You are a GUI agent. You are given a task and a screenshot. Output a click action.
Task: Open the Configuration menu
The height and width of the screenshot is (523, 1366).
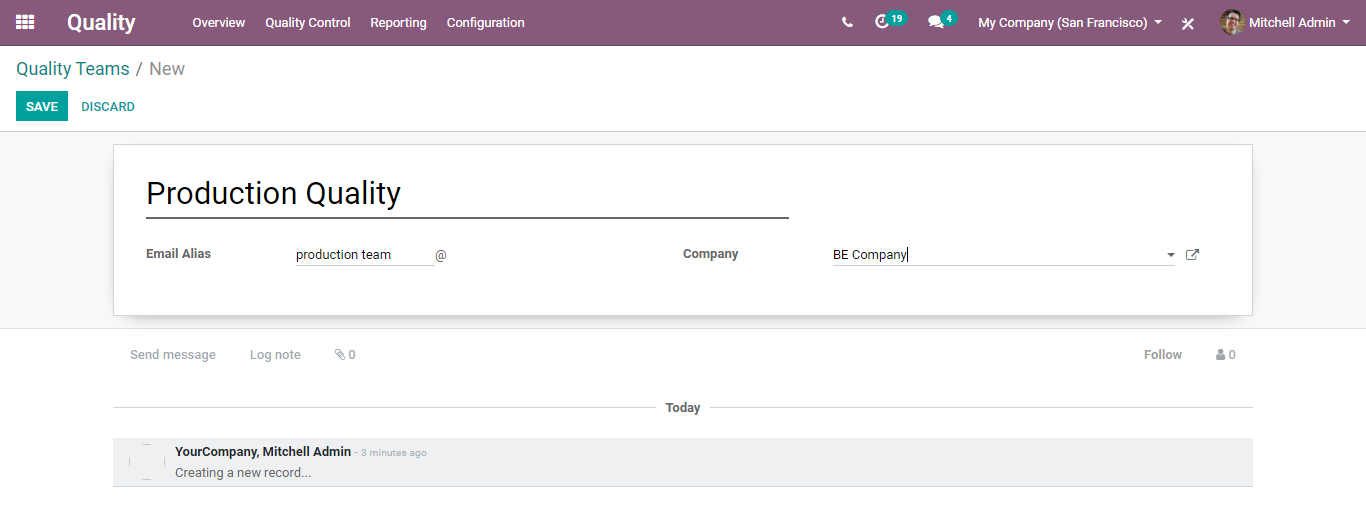[x=485, y=22]
